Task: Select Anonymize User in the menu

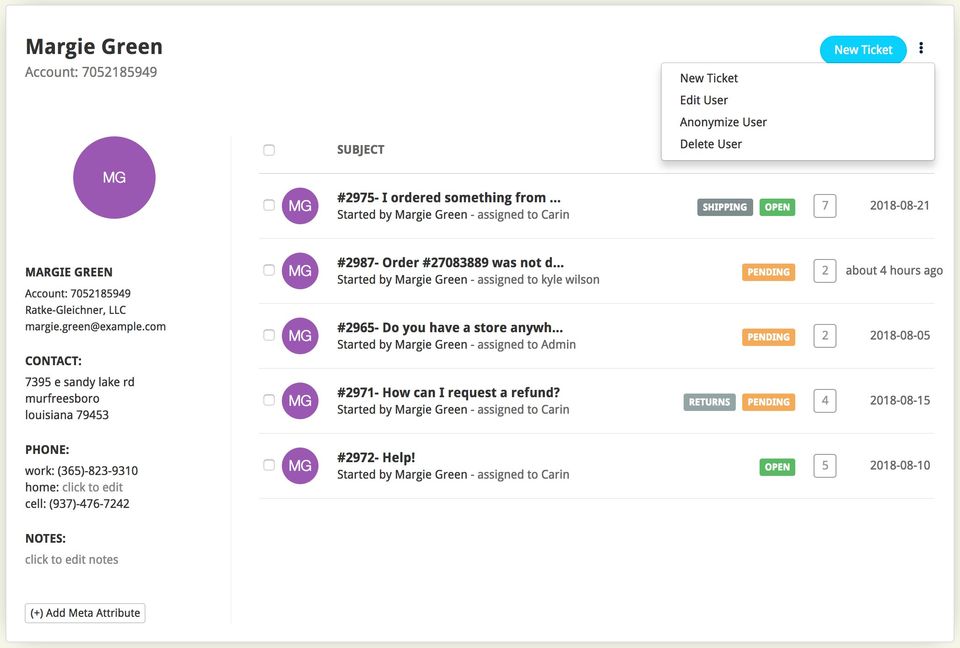Action: coord(723,122)
